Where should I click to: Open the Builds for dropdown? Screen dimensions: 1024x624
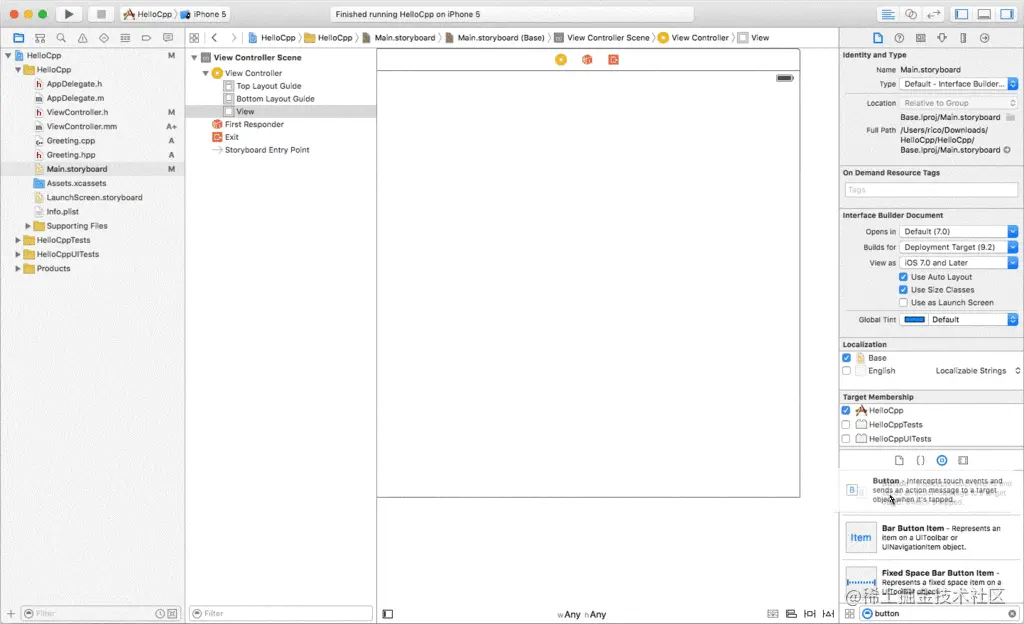(959, 247)
